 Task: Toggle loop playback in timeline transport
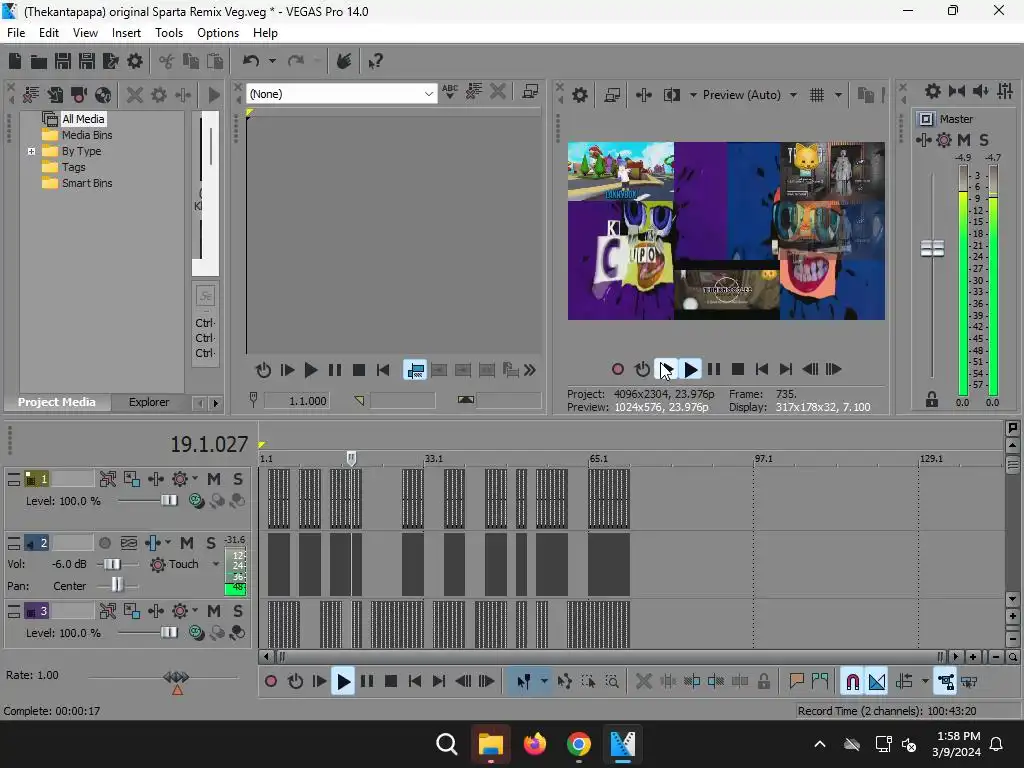295,682
